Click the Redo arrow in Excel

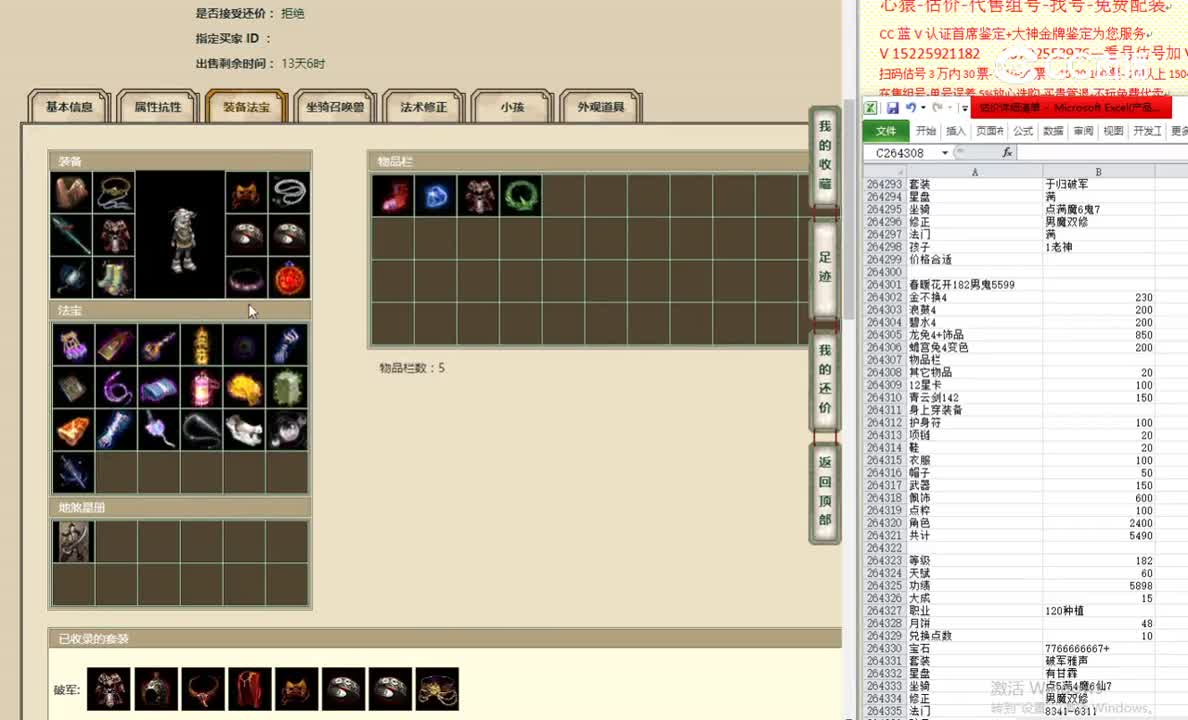[936, 108]
